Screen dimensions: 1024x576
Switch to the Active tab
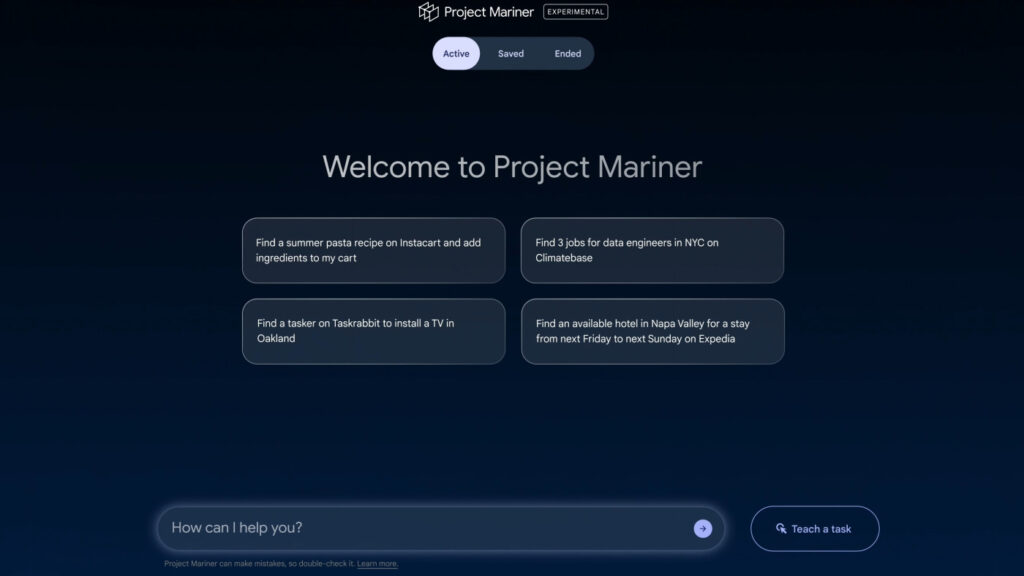pyautogui.click(x=456, y=54)
